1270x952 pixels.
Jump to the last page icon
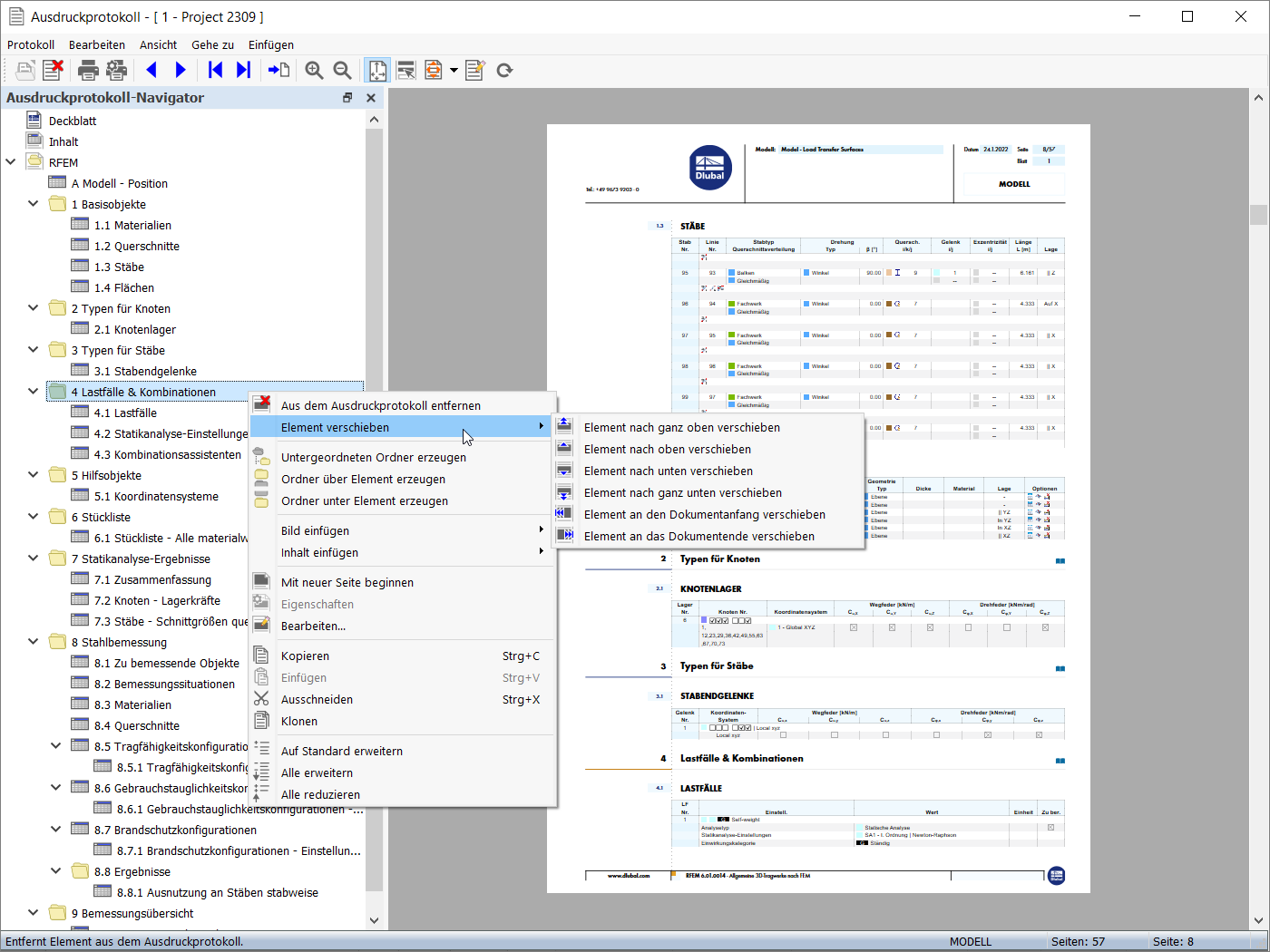(x=243, y=70)
